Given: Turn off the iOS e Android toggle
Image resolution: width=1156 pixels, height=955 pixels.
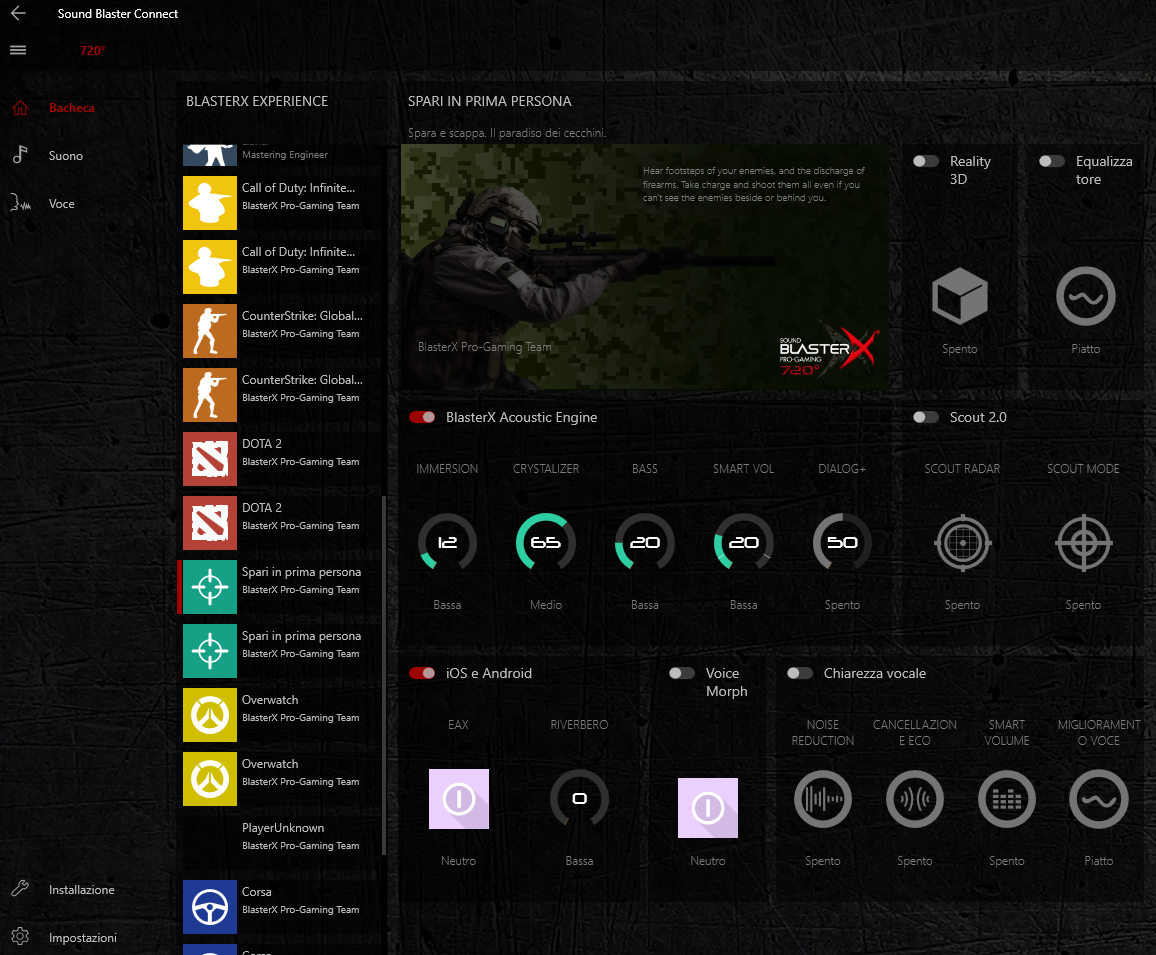Looking at the screenshot, I should click(x=422, y=673).
